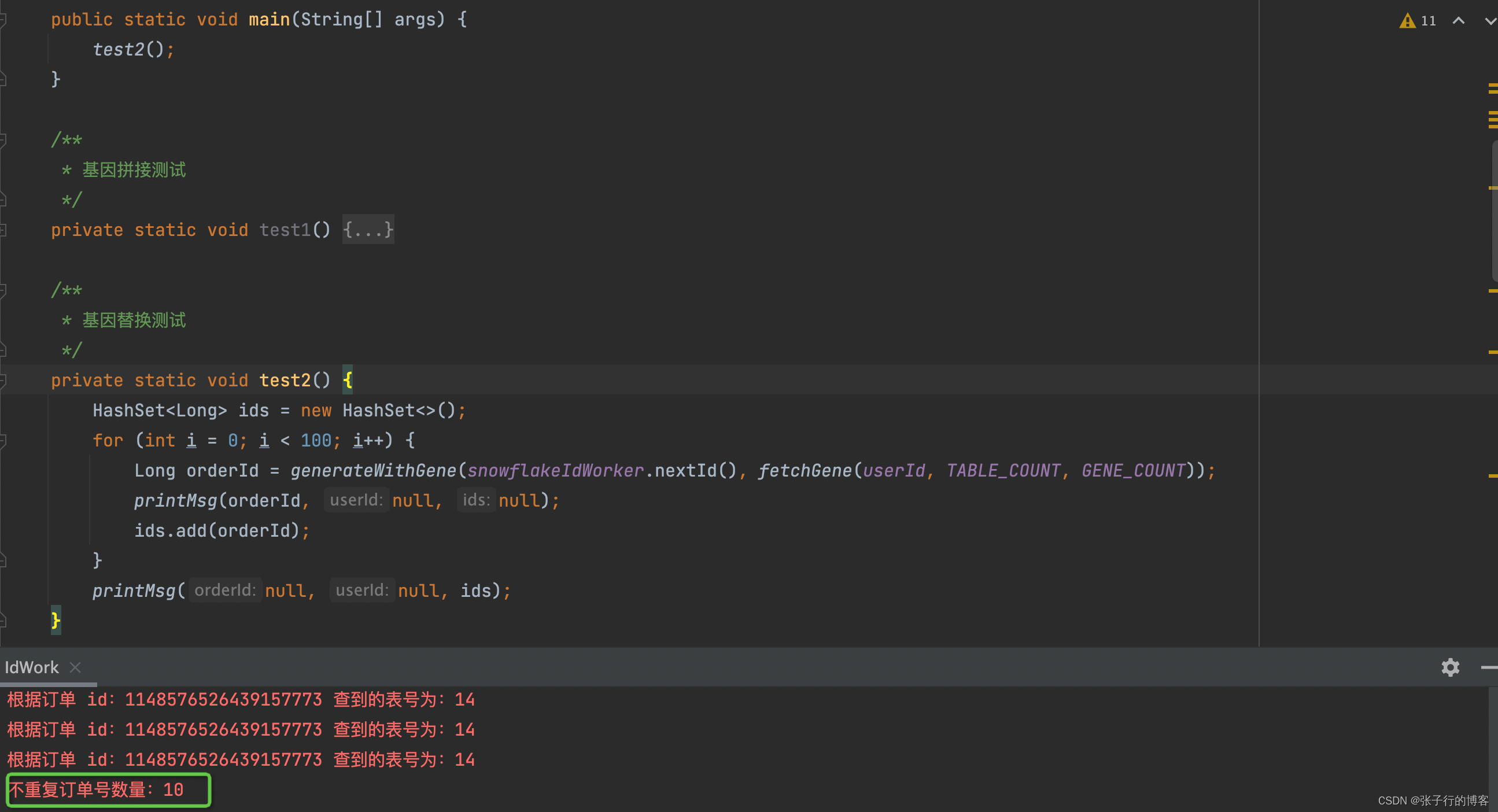Click the warning triangle inspection icon
Screen dimensions: 1498x812
pos(1407,21)
